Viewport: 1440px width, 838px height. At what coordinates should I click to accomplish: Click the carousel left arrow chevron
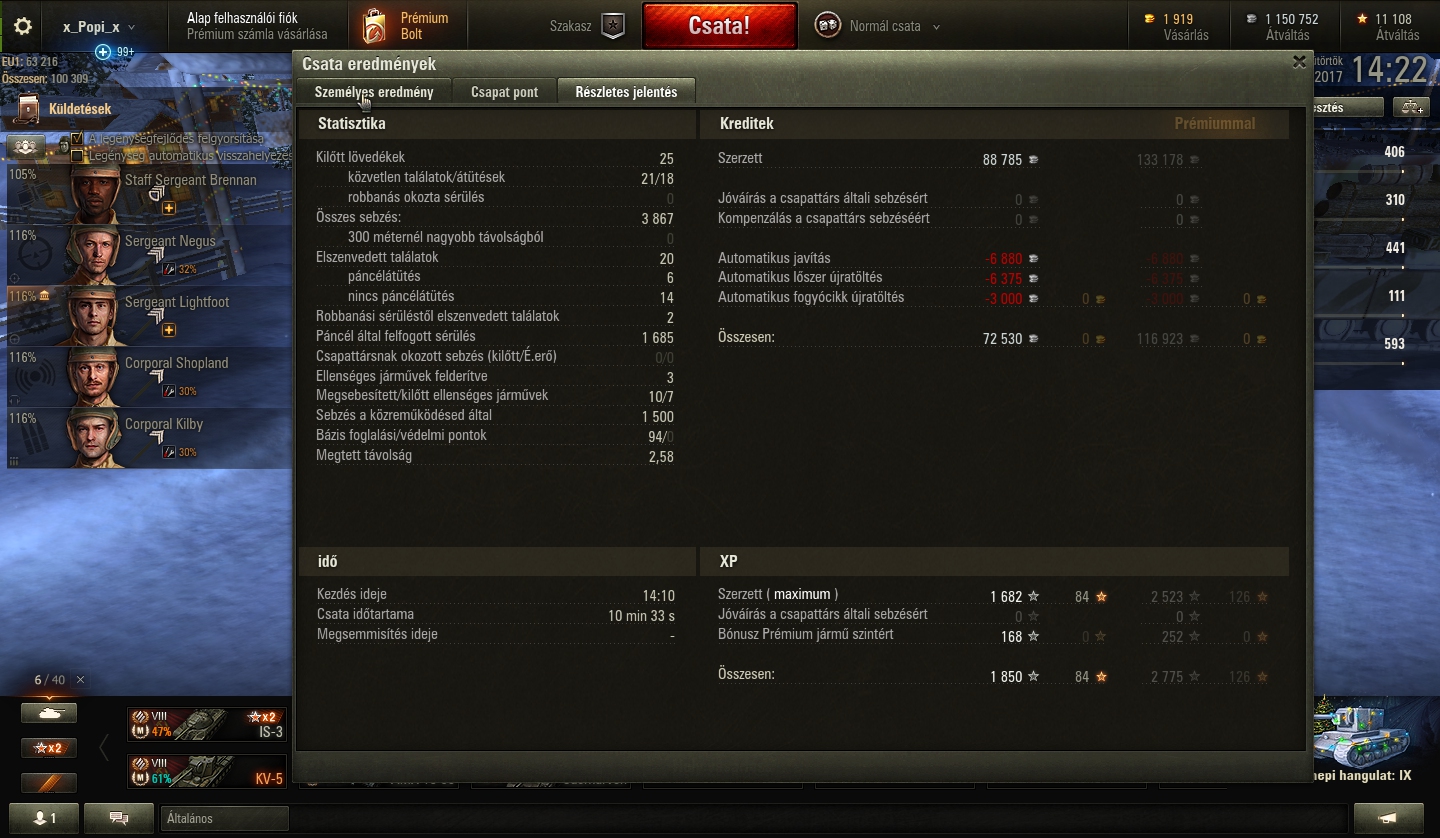coord(103,747)
